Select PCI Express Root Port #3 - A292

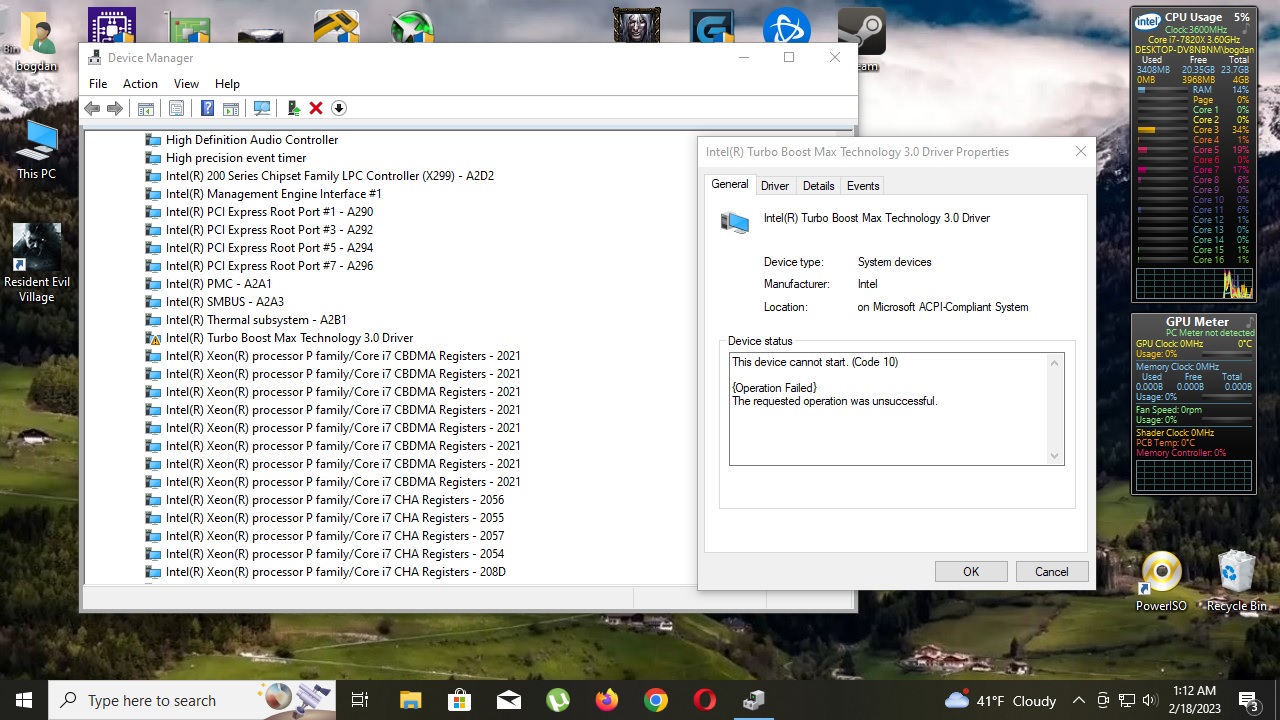click(269, 230)
